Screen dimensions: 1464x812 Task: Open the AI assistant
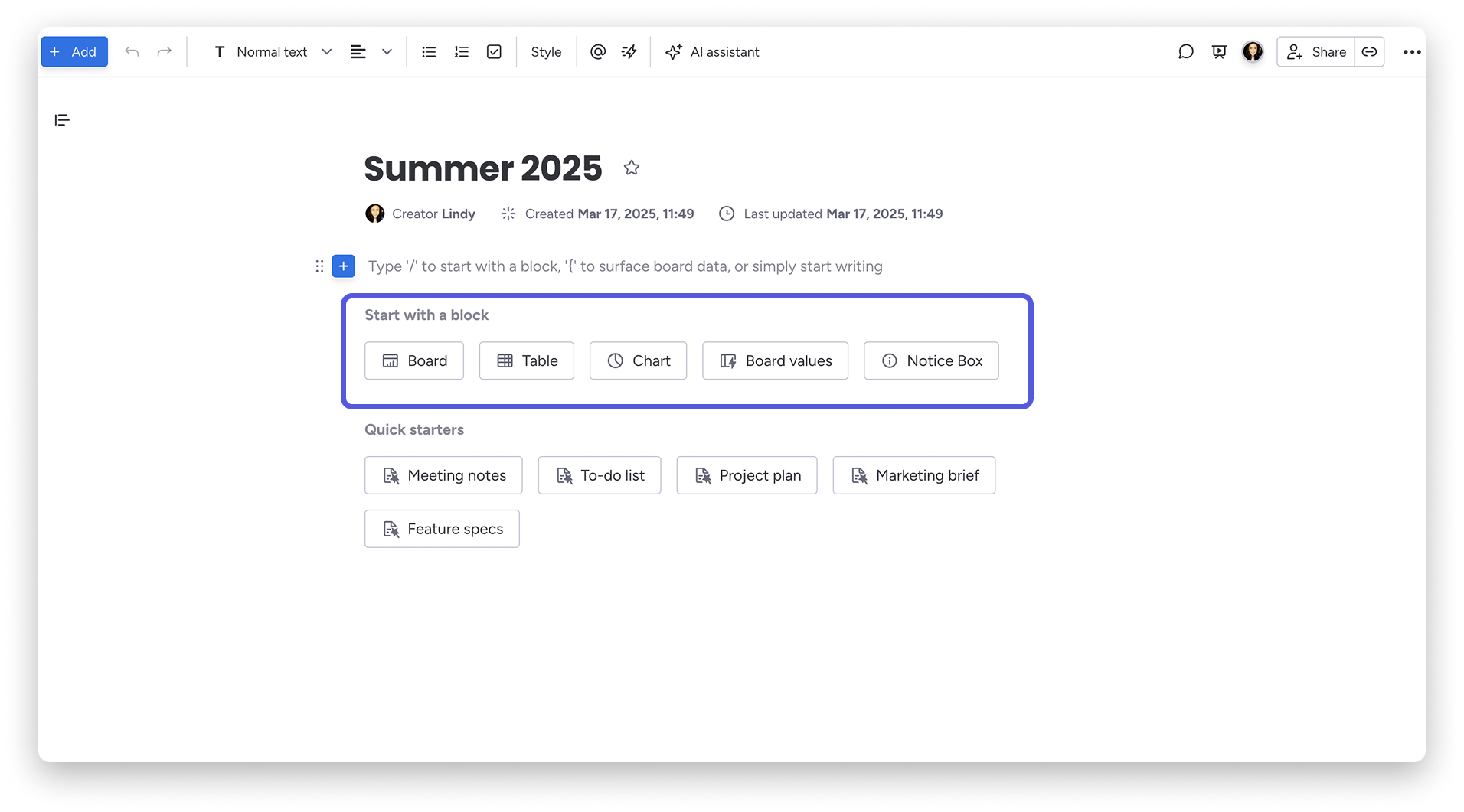coord(712,52)
